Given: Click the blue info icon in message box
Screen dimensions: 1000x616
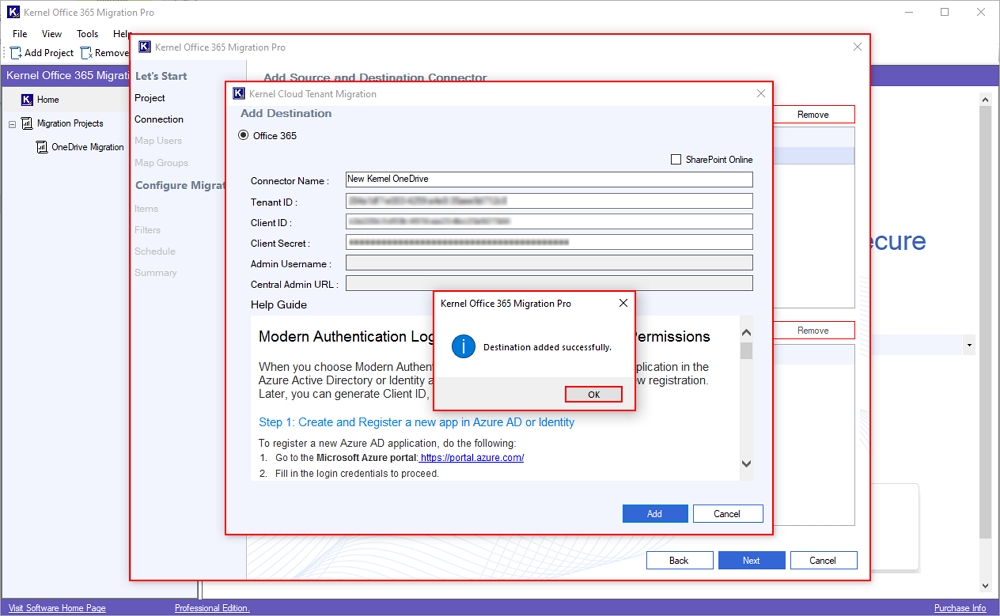Looking at the screenshot, I should coord(463,347).
